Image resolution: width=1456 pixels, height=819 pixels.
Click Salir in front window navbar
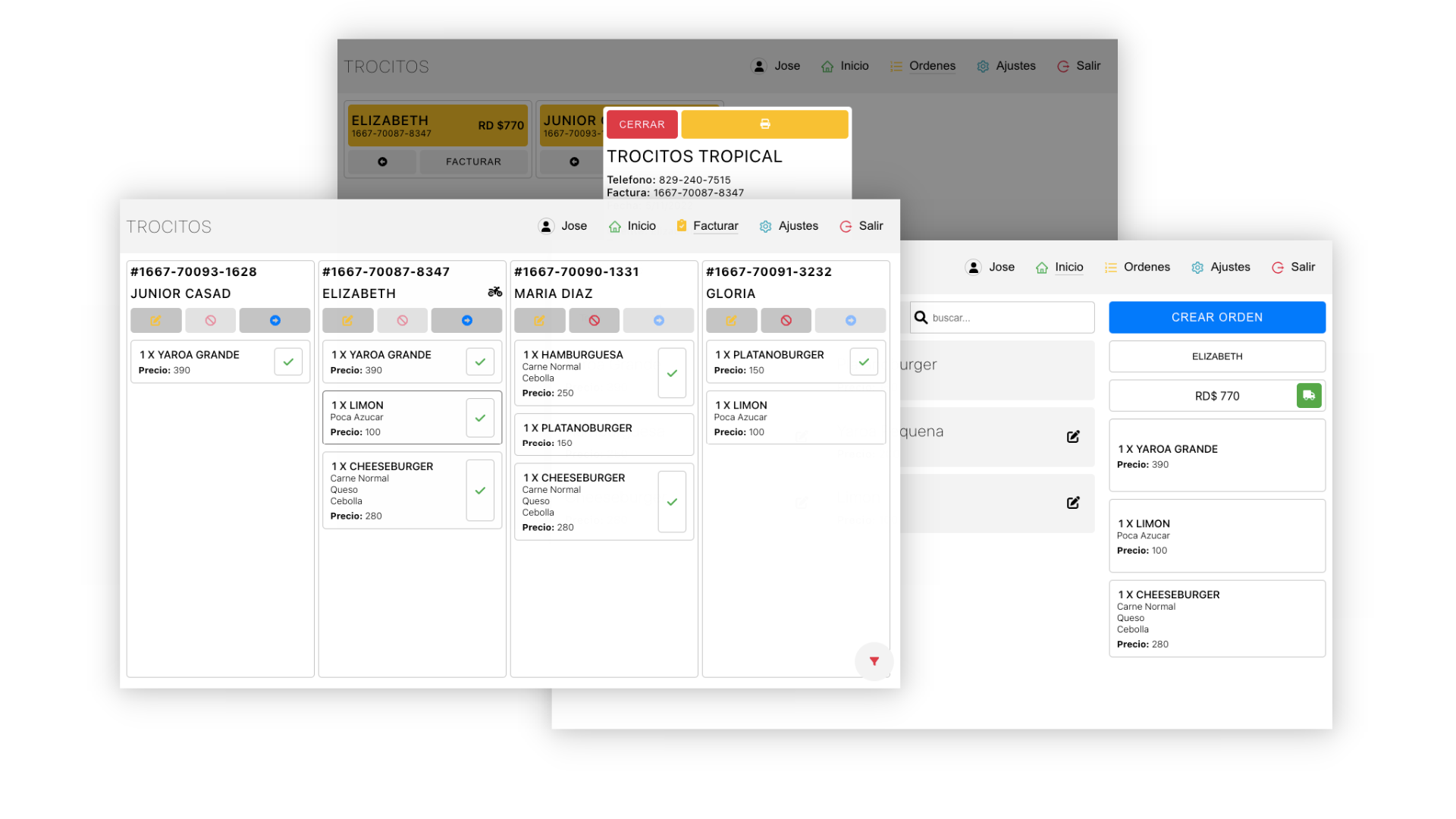(861, 226)
